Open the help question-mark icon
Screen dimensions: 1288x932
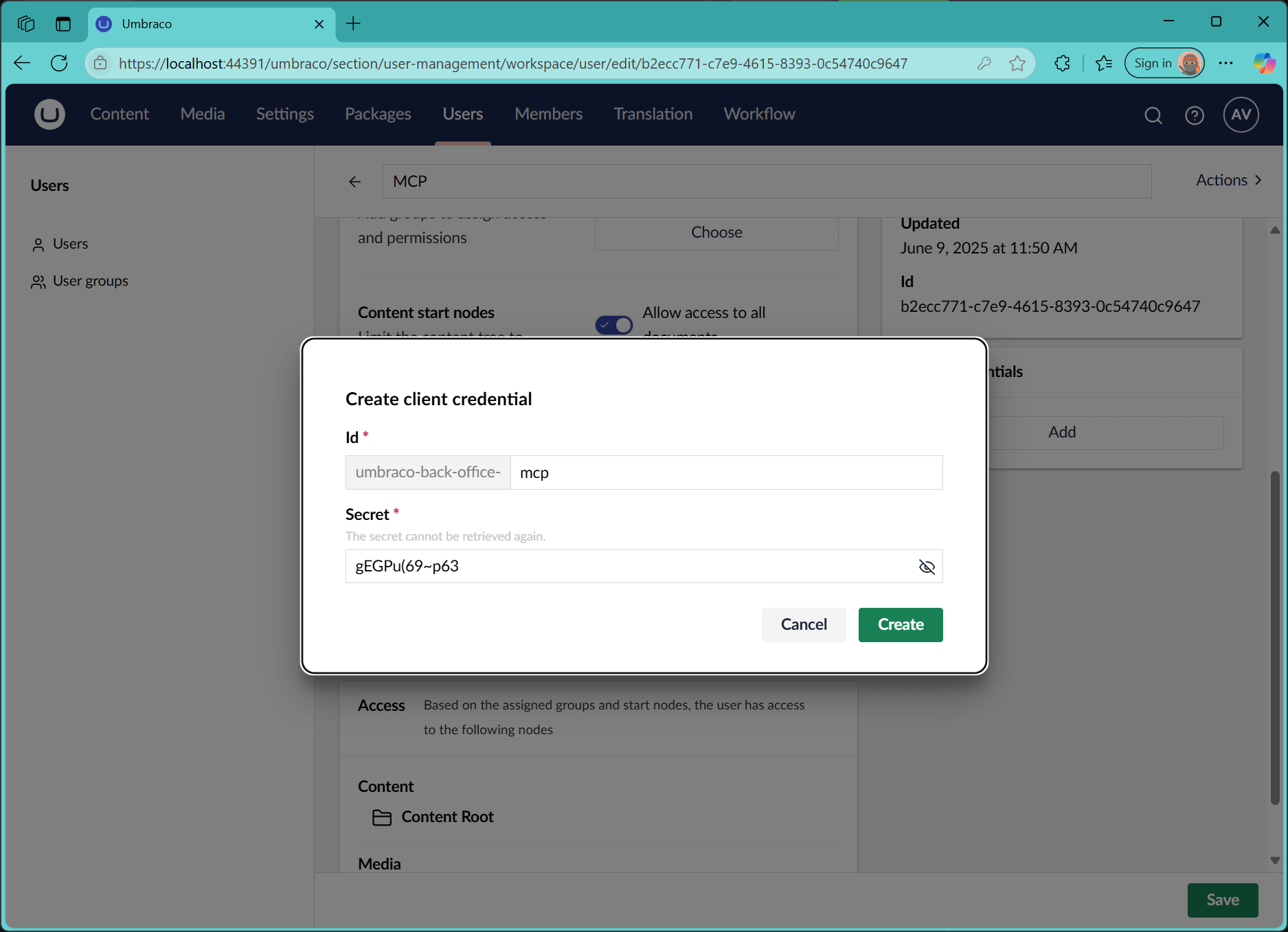point(1195,115)
